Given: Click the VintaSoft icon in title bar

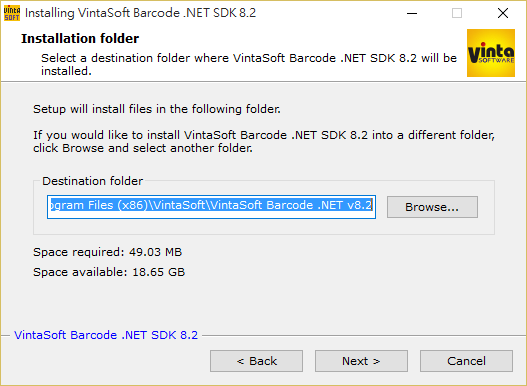Looking at the screenshot, I should click(12, 13).
